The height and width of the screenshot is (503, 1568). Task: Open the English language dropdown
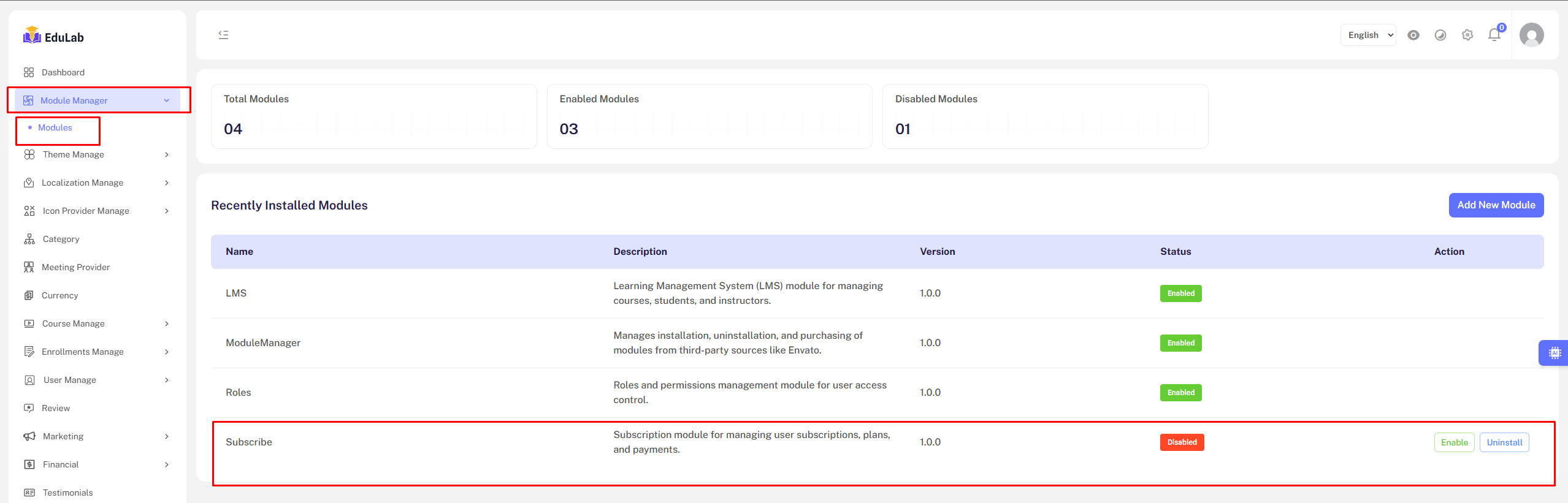[x=1368, y=35]
